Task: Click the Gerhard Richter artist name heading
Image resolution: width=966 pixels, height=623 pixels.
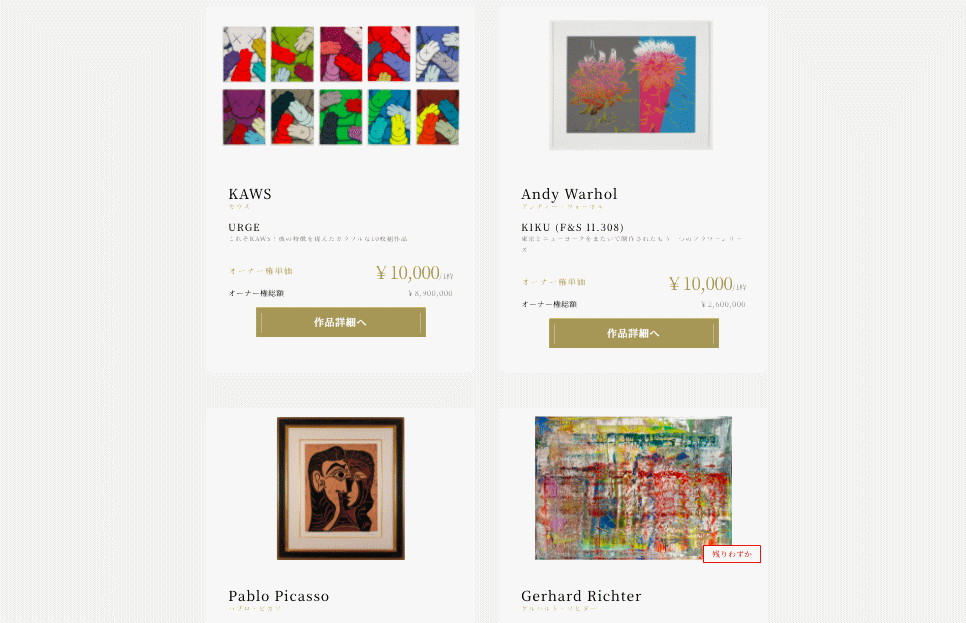Action: click(581, 596)
